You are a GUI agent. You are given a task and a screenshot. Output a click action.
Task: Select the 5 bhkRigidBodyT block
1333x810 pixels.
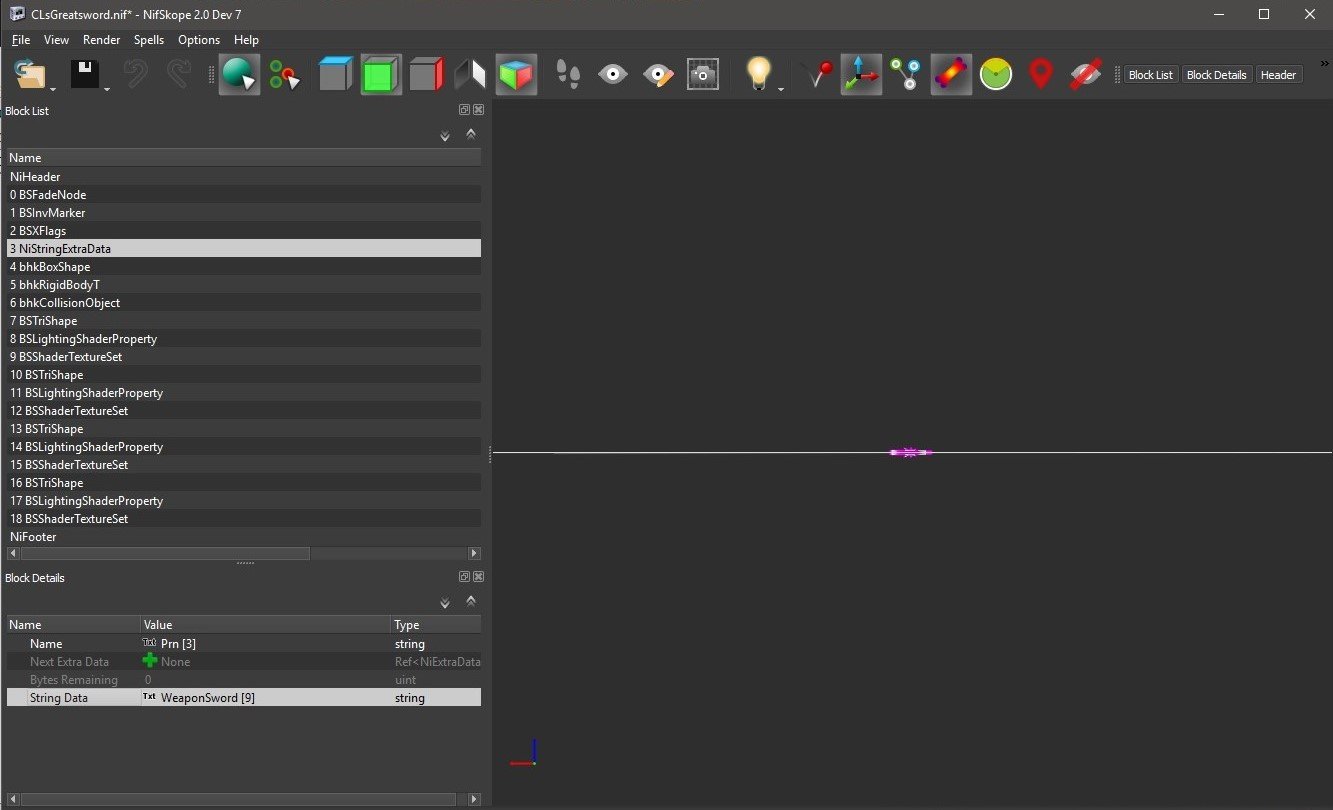(x=243, y=285)
